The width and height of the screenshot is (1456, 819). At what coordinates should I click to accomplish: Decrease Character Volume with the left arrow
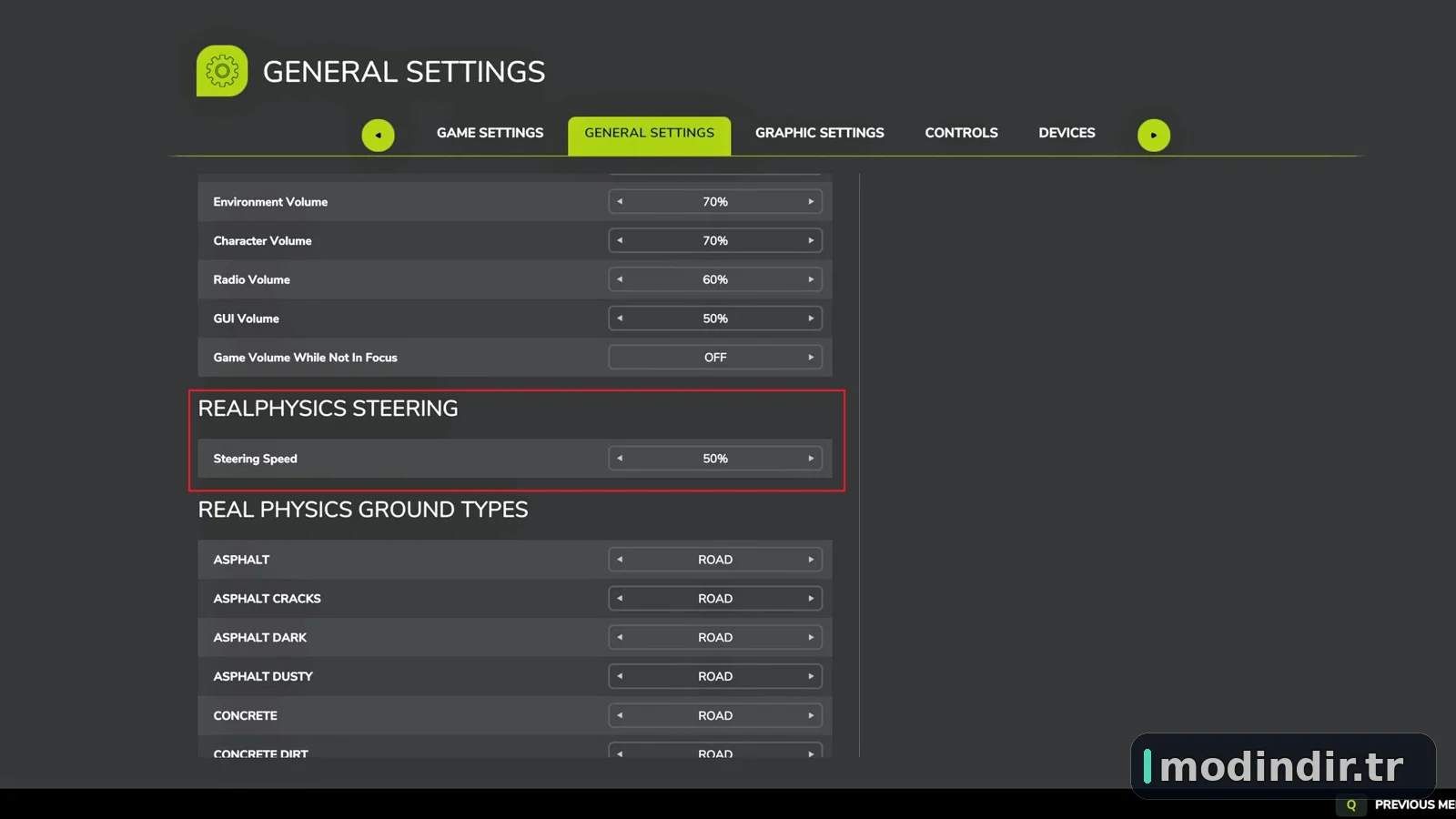[620, 241]
